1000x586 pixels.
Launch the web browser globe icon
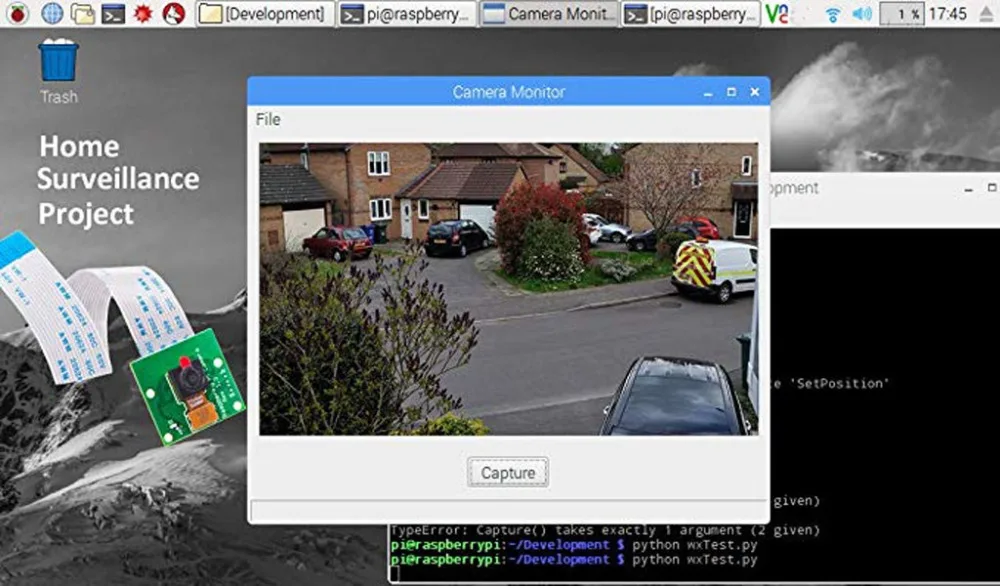pyautogui.click(x=52, y=13)
